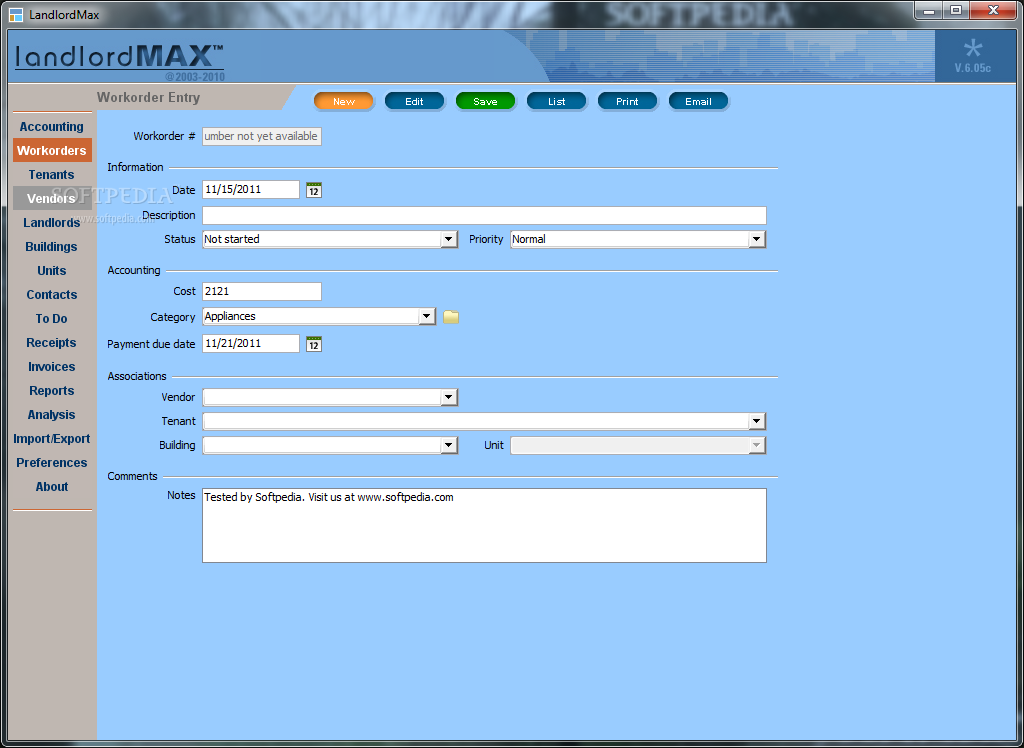Screen dimensions: 1024x748
Task: Click the folder icon beside Category
Action: pos(451,317)
